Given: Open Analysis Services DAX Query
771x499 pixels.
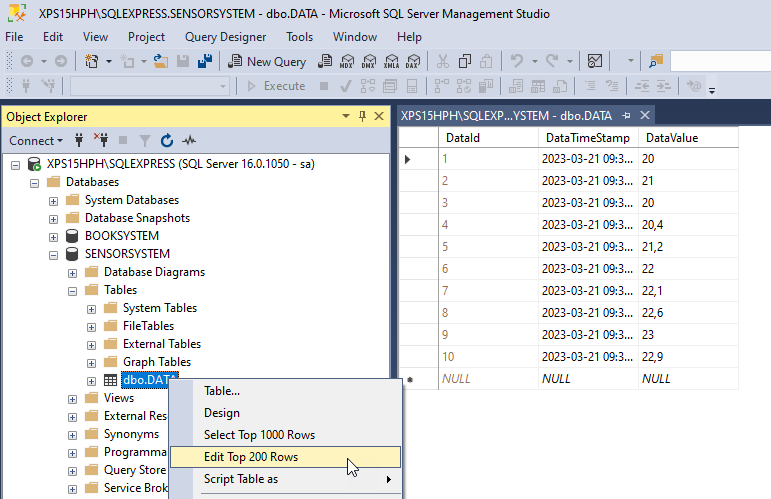Looking at the screenshot, I should pyautogui.click(x=414, y=61).
